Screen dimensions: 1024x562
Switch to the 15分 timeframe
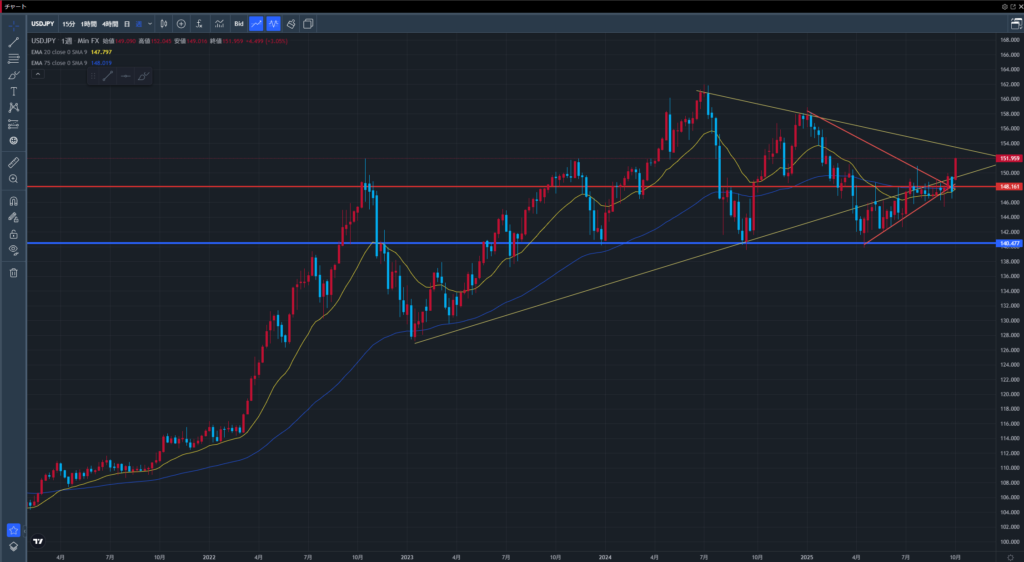tap(68, 23)
